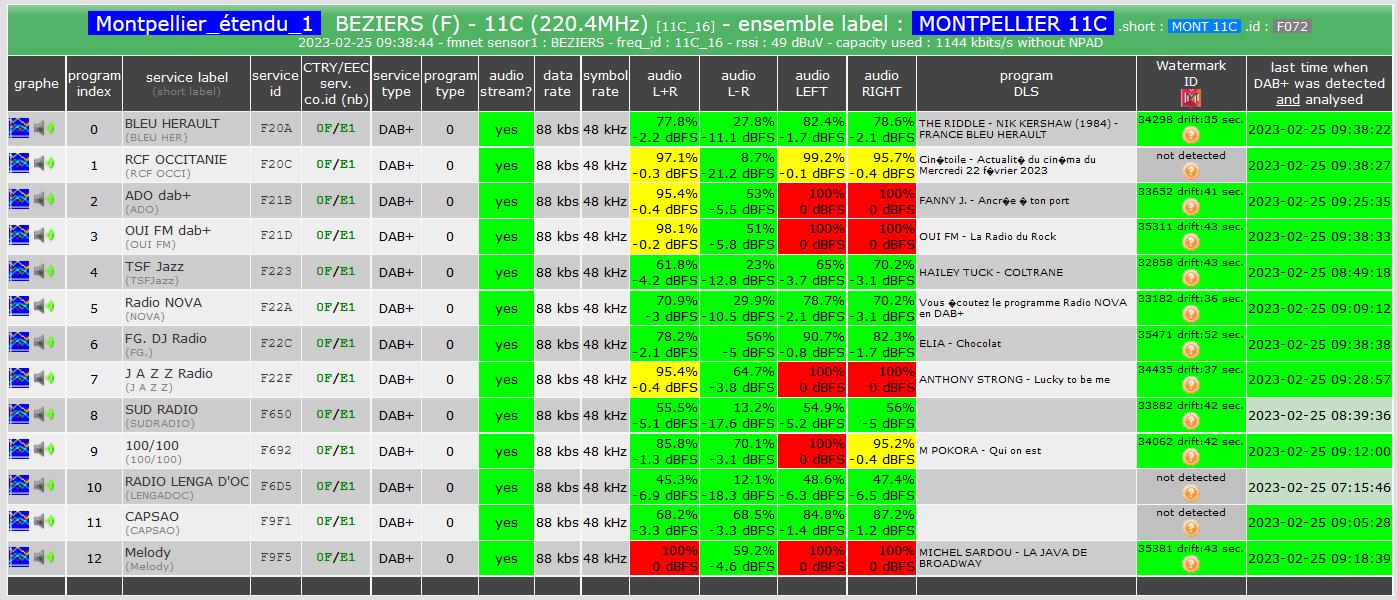
Task: Open the graph icon for SUD RADIO
Action: click(19, 414)
